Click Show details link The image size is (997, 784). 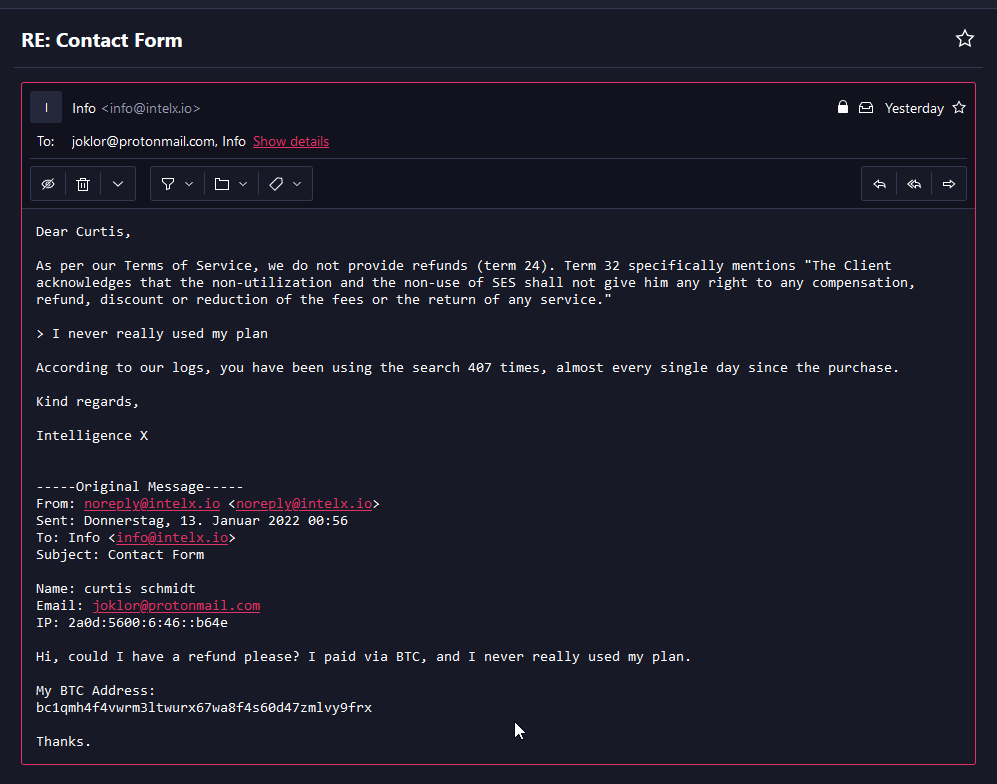pyautogui.click(x=291, y=141)
